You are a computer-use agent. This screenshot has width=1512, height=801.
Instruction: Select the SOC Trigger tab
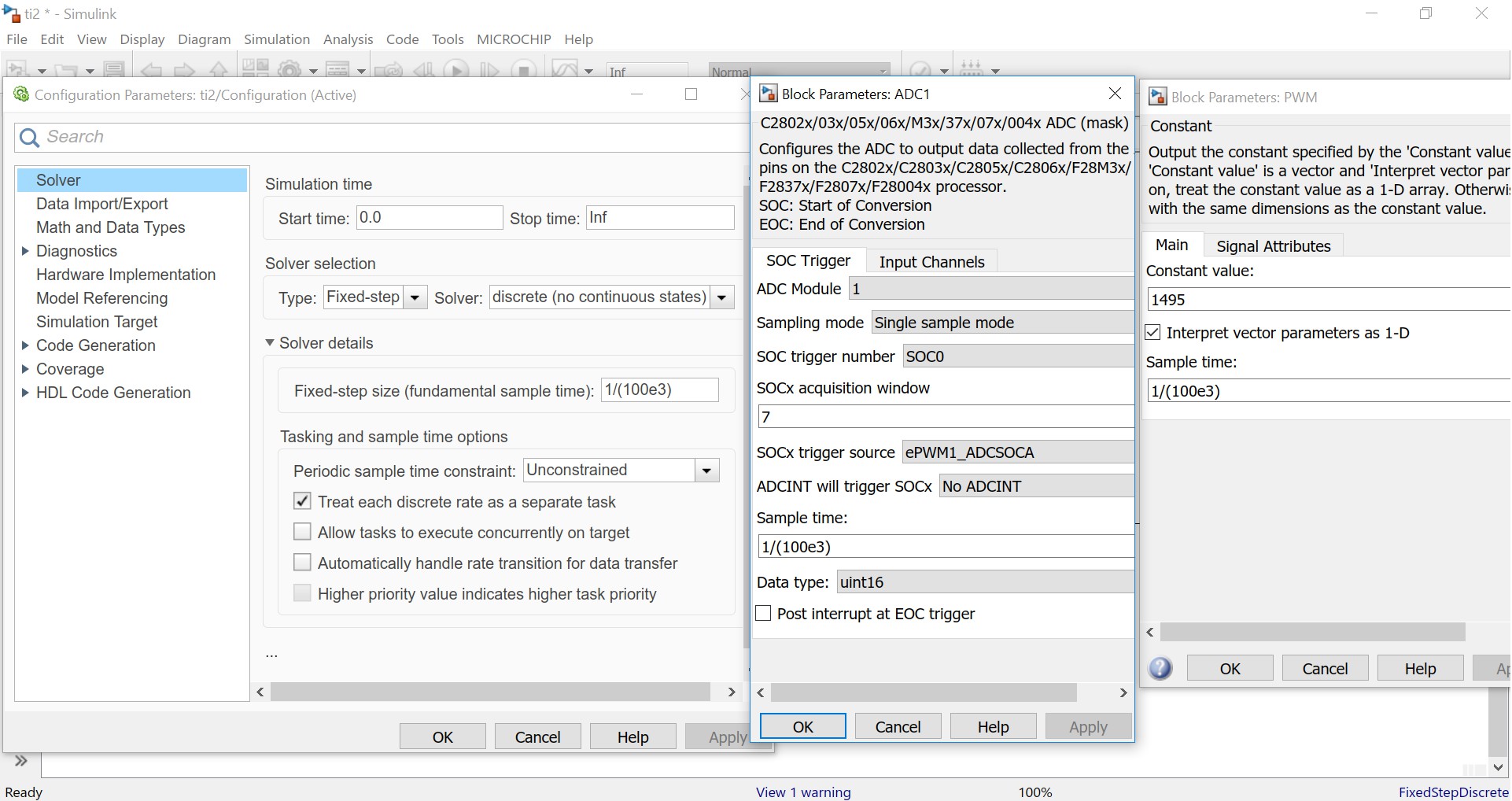pos(808,260)
